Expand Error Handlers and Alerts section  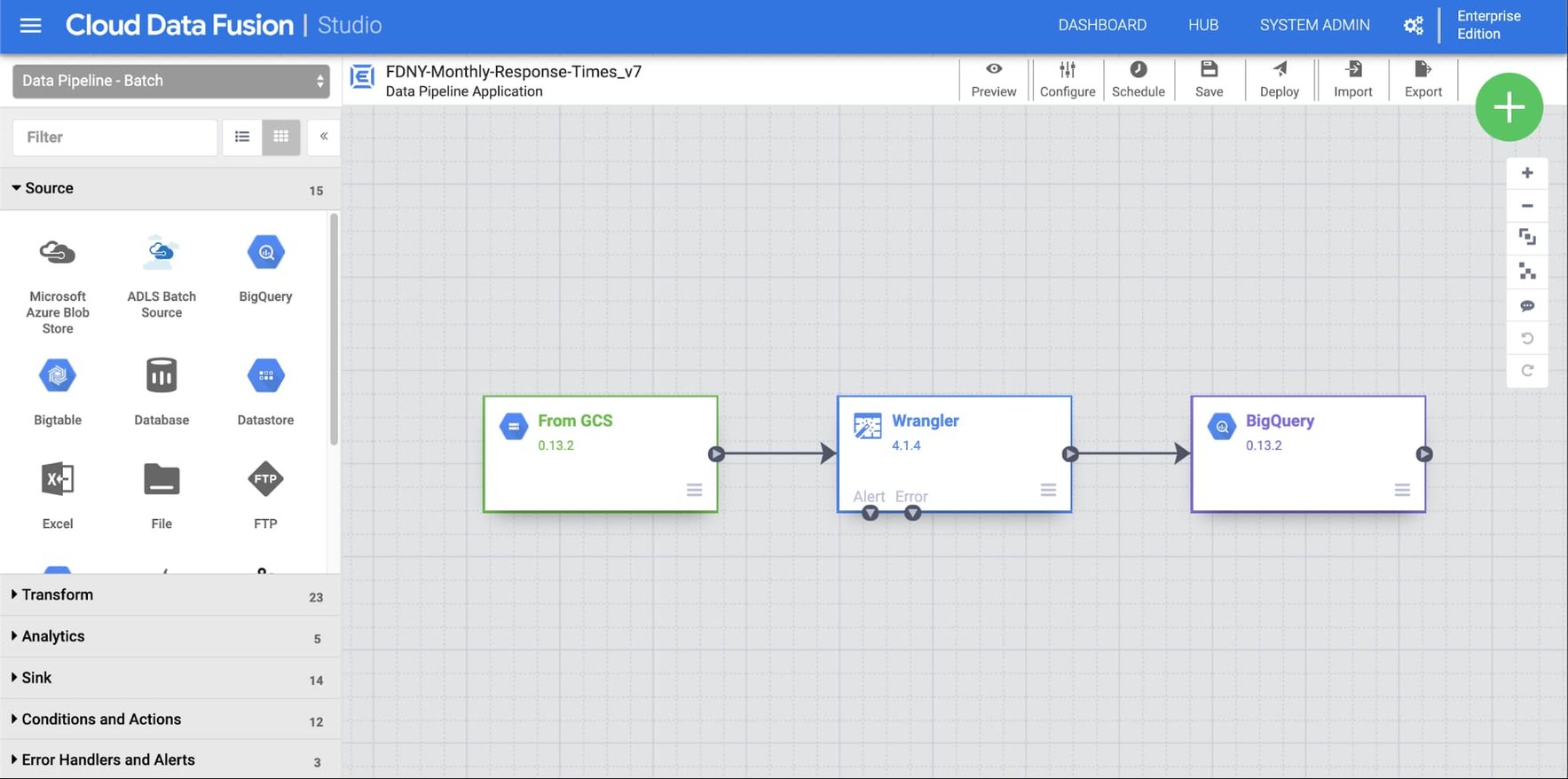tap(170, 759)
